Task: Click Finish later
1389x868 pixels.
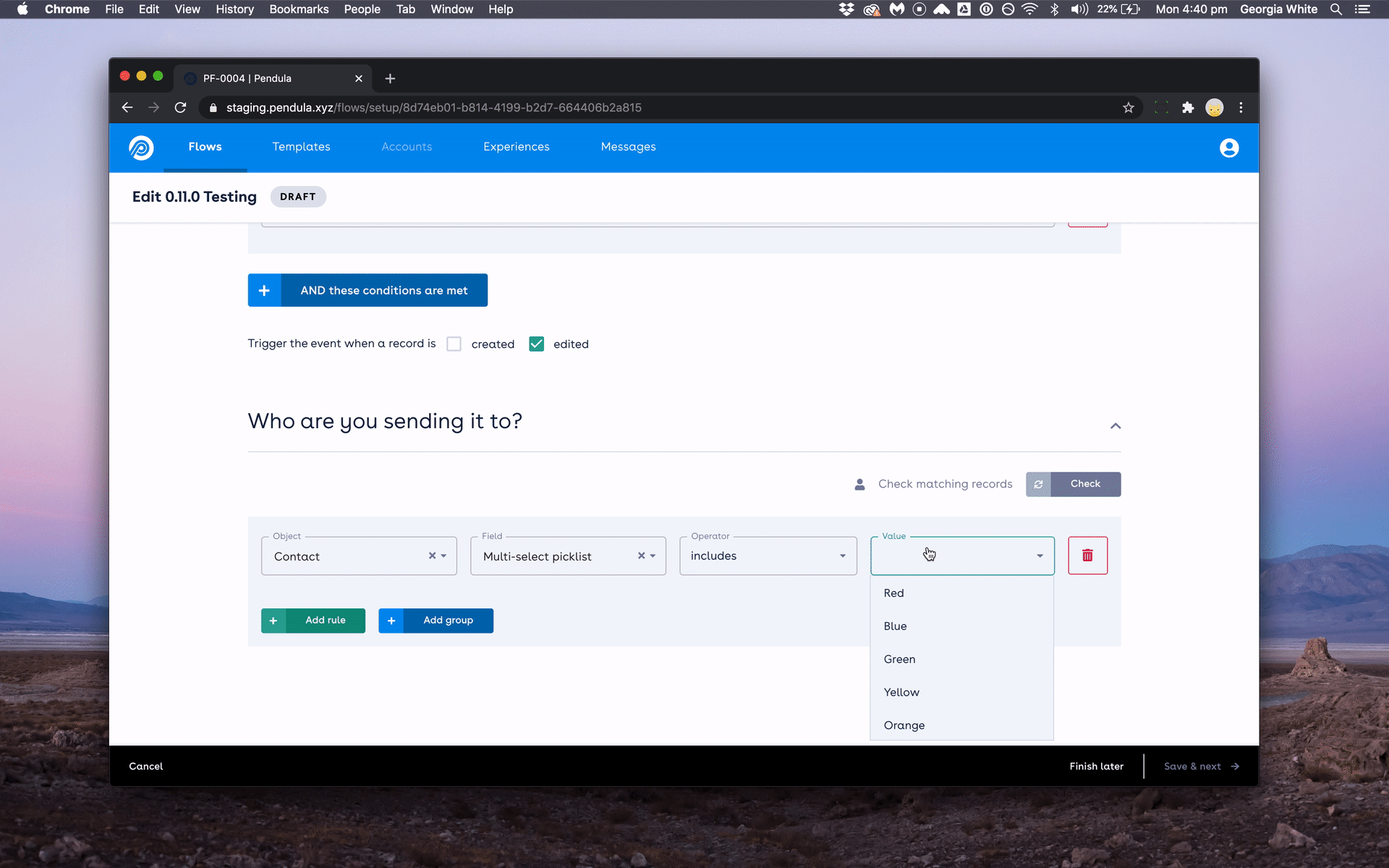Action: (1096, 766)
